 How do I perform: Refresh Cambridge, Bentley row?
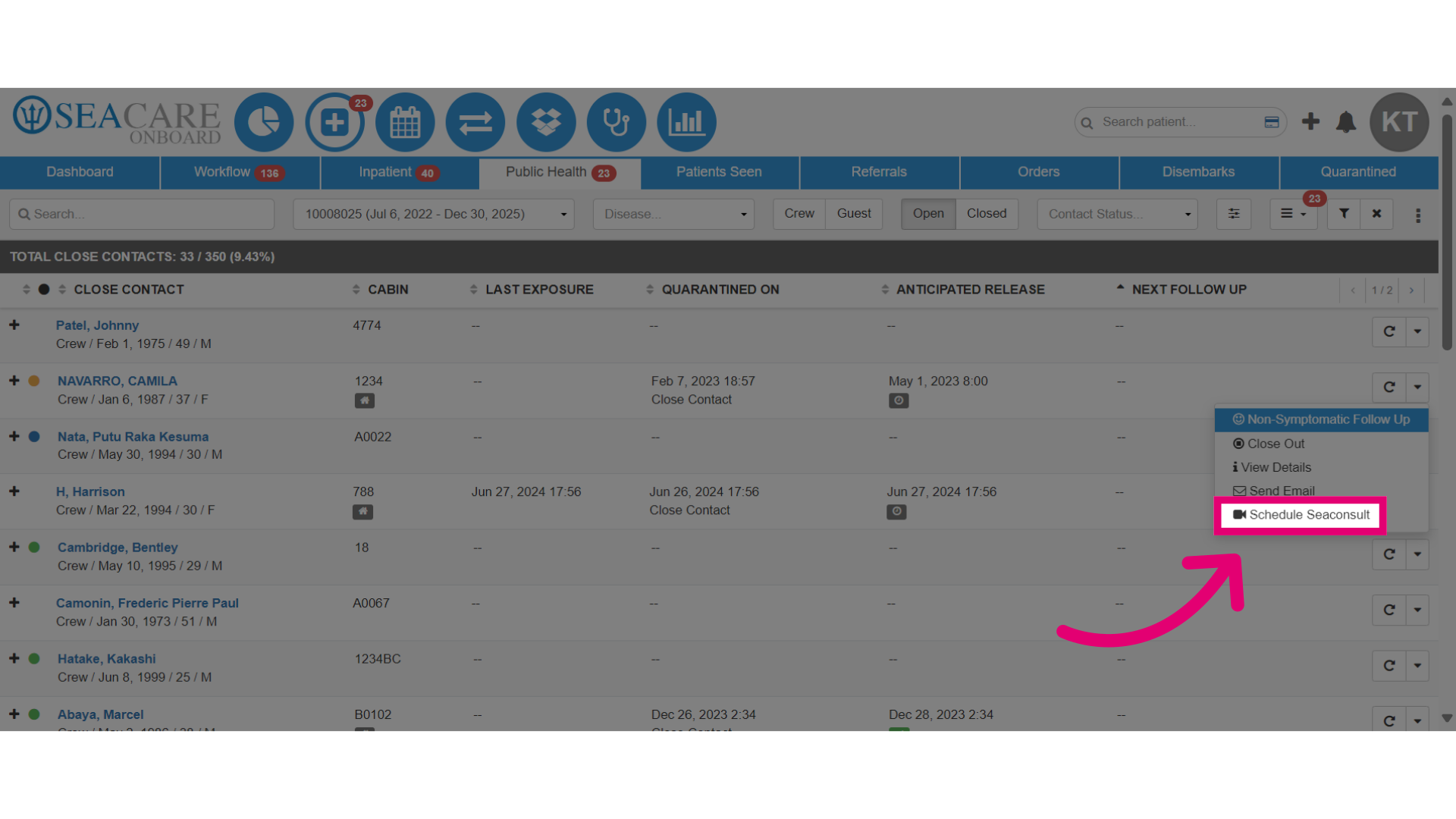click(1389, 554)
